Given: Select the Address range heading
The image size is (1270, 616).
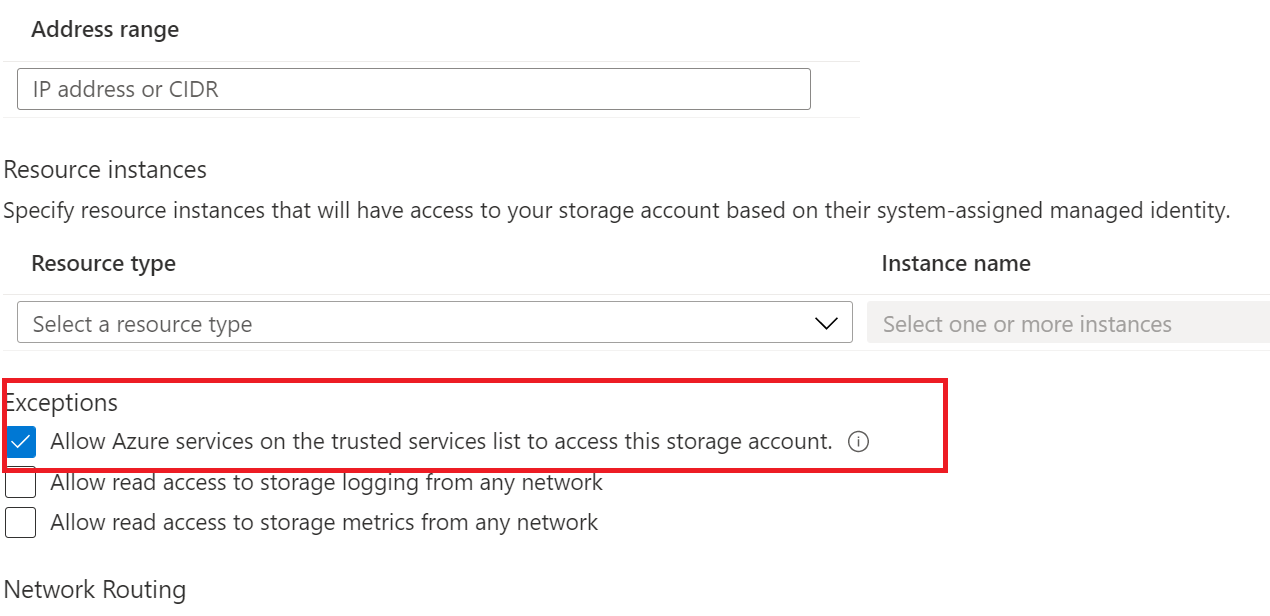Looking at the screenshot, I should point(104,29).
